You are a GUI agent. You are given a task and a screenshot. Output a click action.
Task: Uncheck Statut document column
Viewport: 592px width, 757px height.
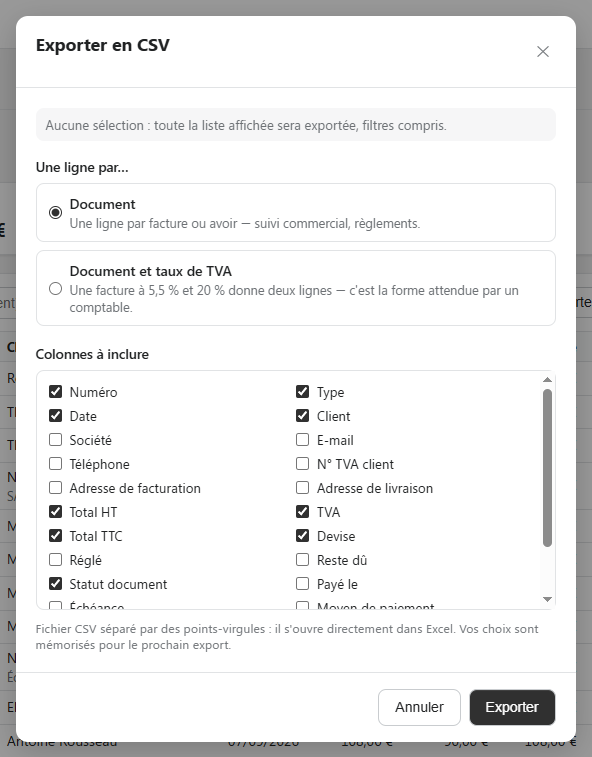click(56, 584)
